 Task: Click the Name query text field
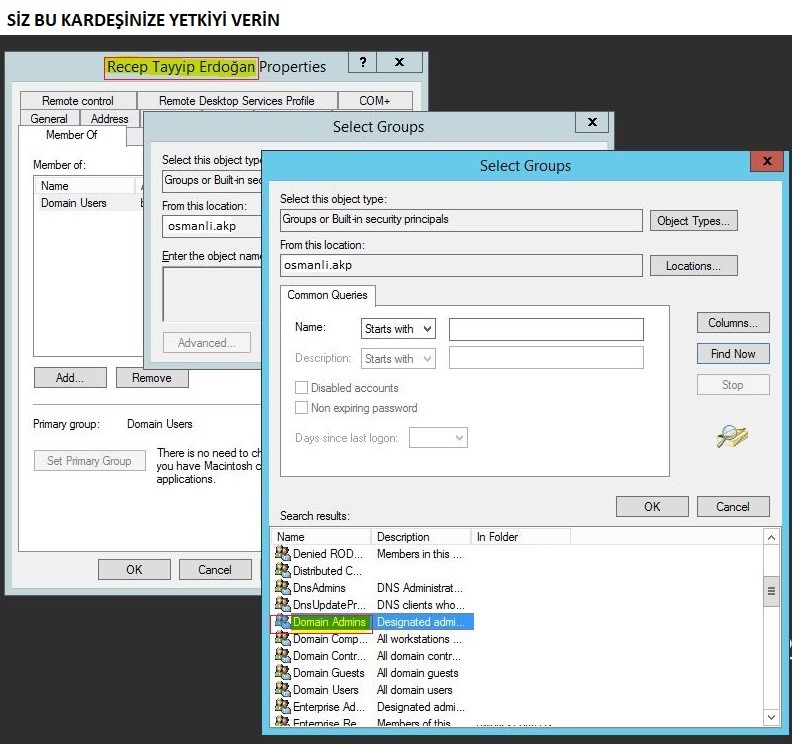click(x=546, y=329)
